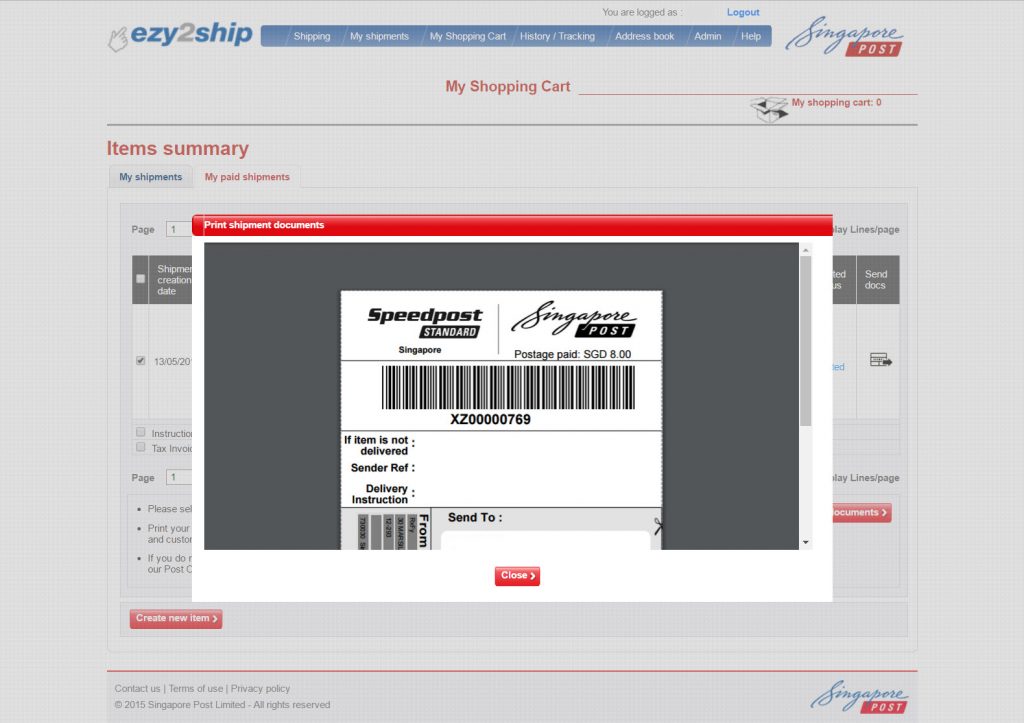1024x723 pixels.
Task: Enable the Instruction checkbox
Action: pyautogui.click(x=140, y=432)
